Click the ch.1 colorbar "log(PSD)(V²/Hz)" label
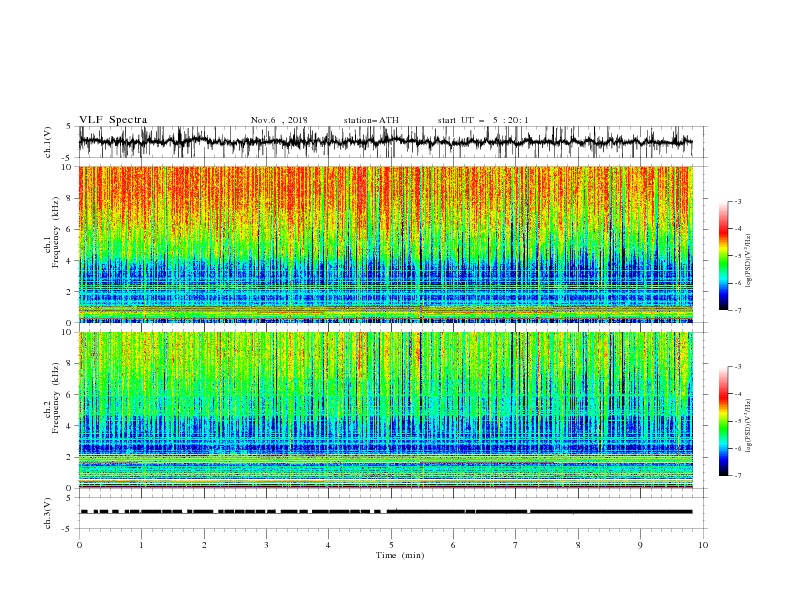 click(x=749, y=261)
